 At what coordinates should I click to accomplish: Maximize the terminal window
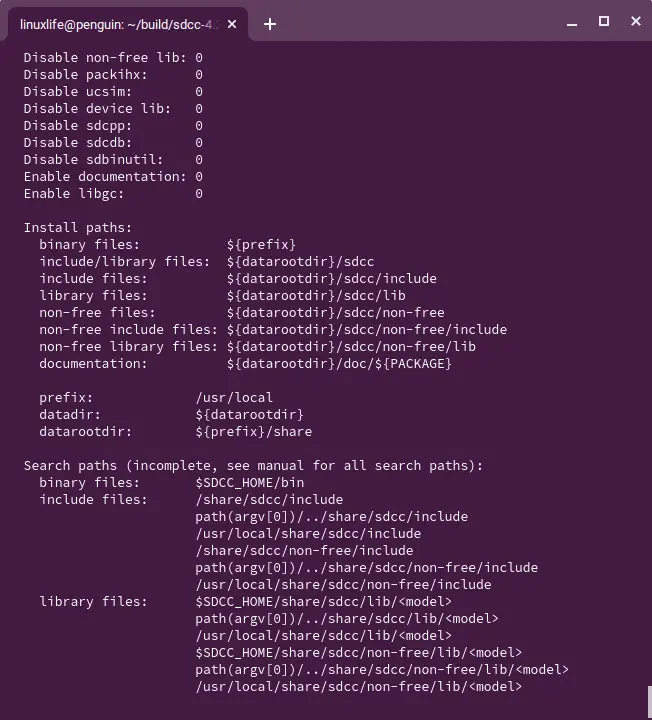point(604,21)
